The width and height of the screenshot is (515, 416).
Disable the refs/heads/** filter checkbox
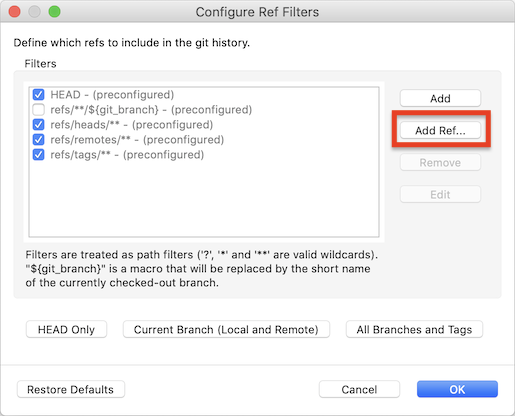(39, 125)
